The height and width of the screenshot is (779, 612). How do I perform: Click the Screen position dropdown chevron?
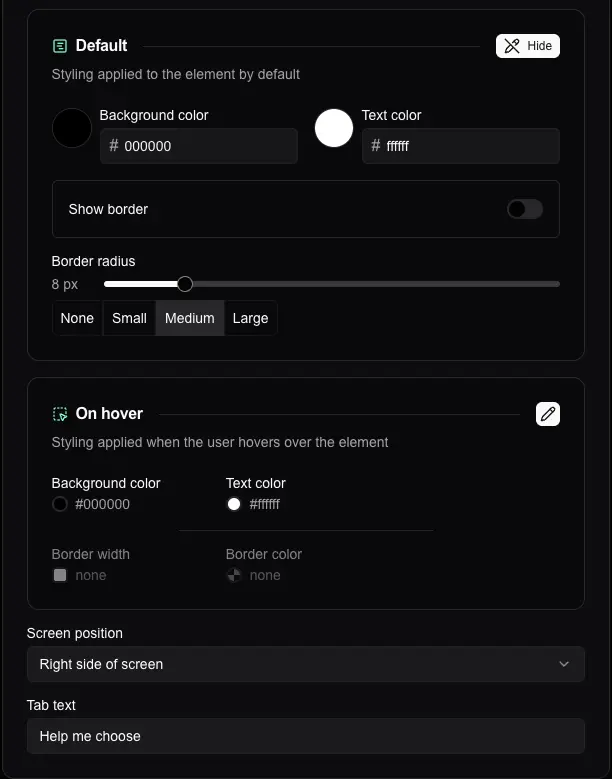(x=564, y=664)
